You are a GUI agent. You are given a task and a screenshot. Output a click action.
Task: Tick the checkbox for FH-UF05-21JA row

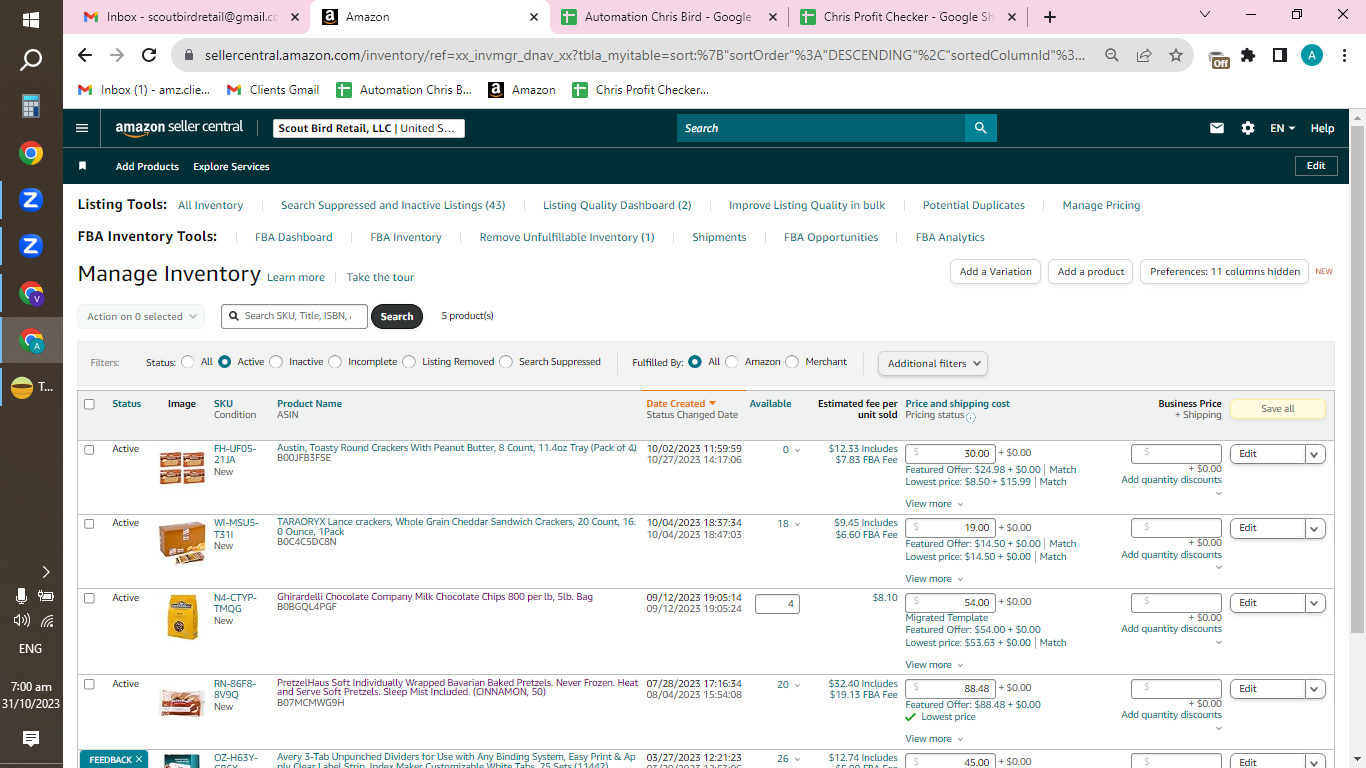coord(89,450)
